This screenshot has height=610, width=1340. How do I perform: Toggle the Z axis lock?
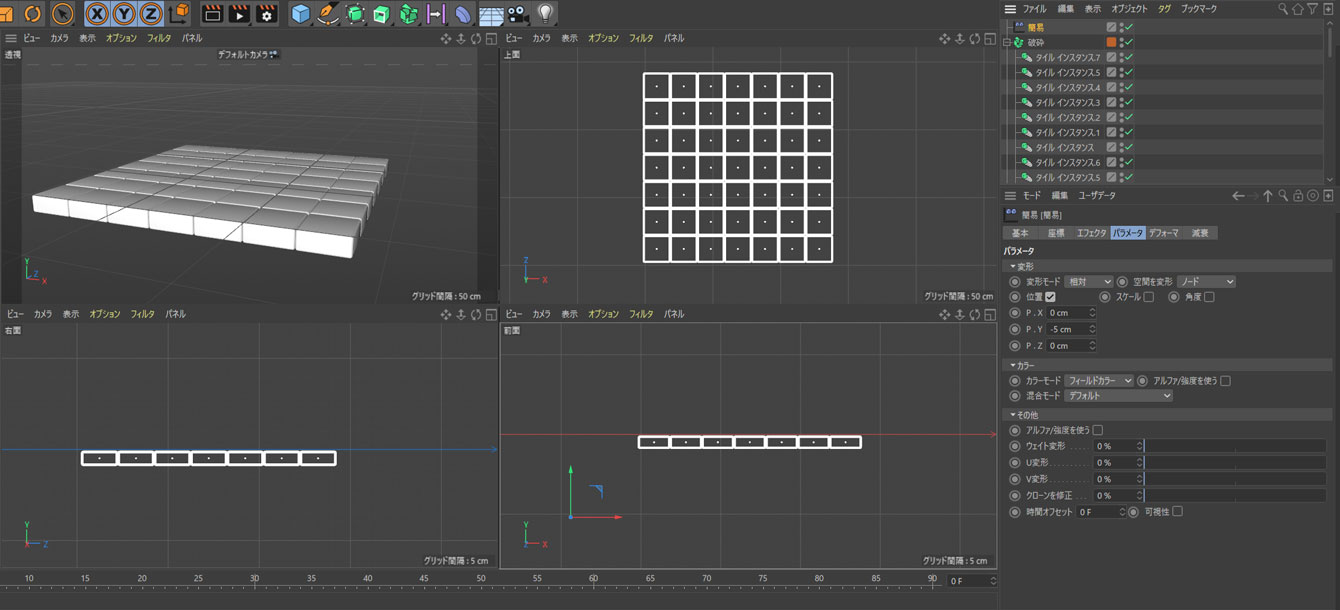pos(151,14)
